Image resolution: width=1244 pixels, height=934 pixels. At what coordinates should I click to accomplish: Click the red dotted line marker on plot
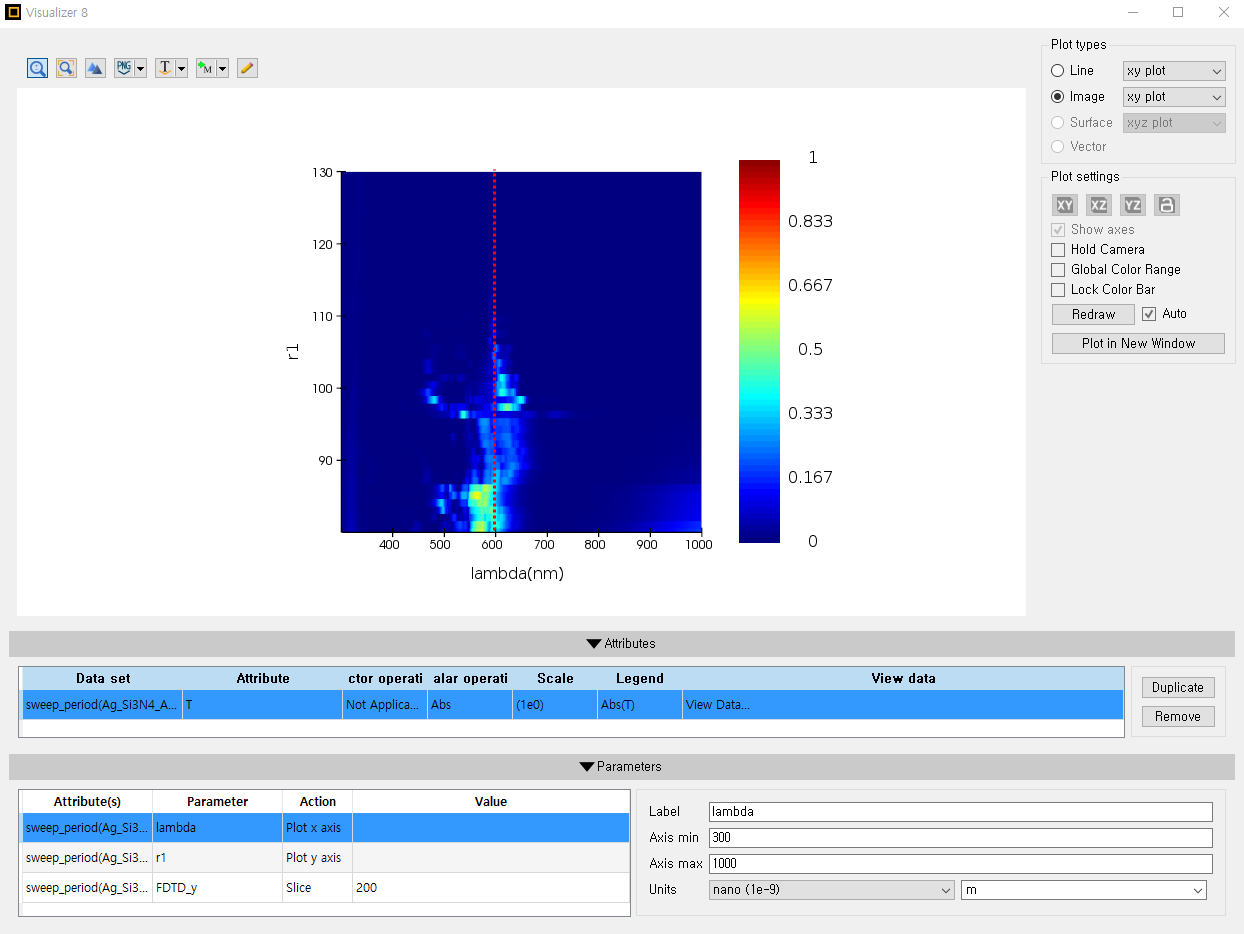click(494, 350)
